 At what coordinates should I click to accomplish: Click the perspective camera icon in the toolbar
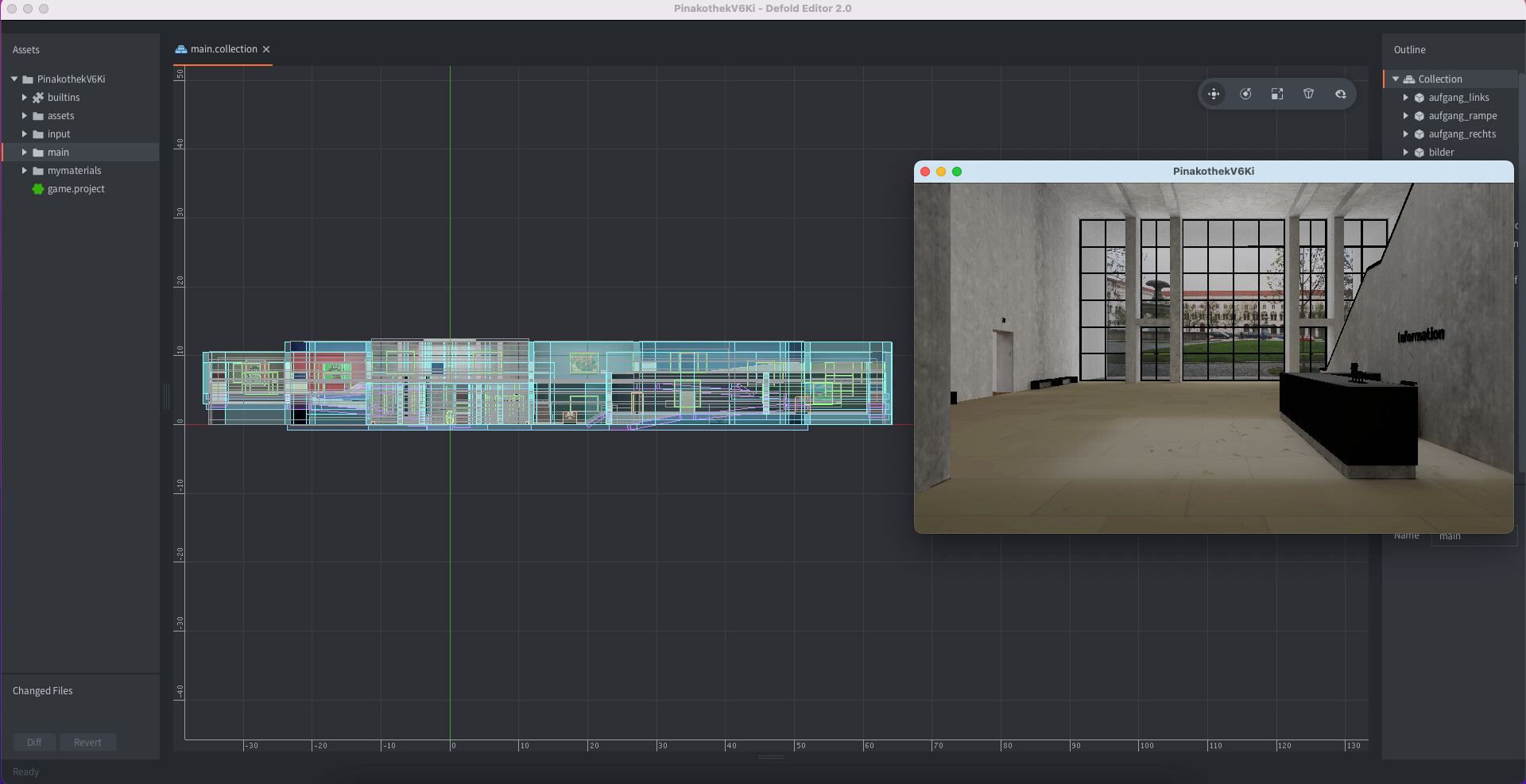pyautogui.click(x=1309, y=94)
